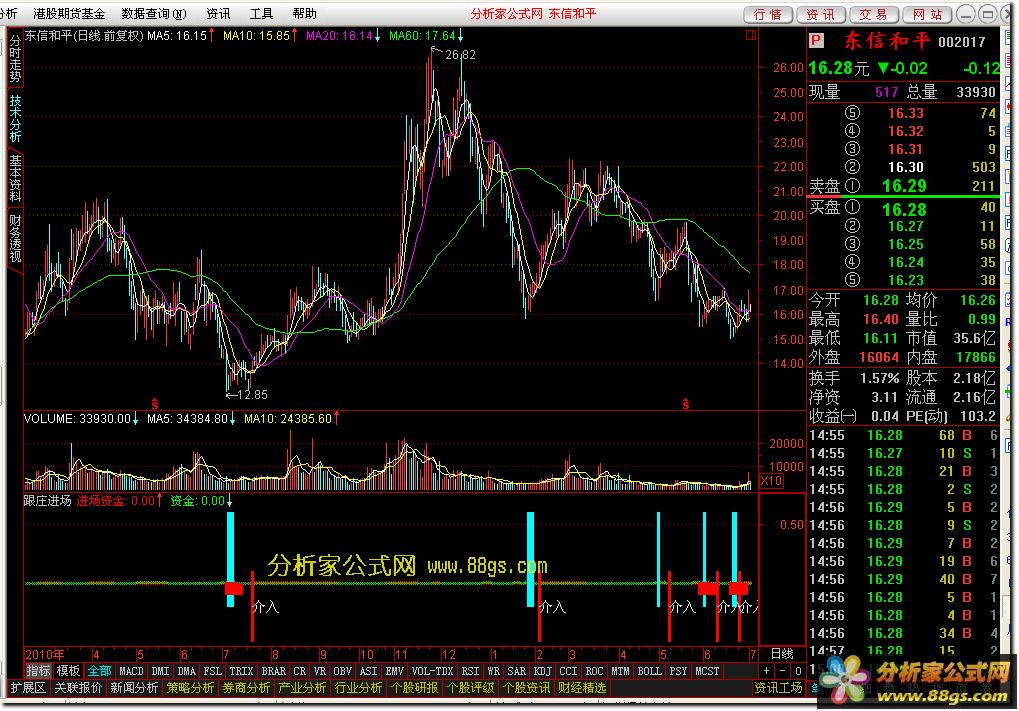The image size is (1019, 711).
Task: Switch indicator to MTM
Action: pos(621,671)
